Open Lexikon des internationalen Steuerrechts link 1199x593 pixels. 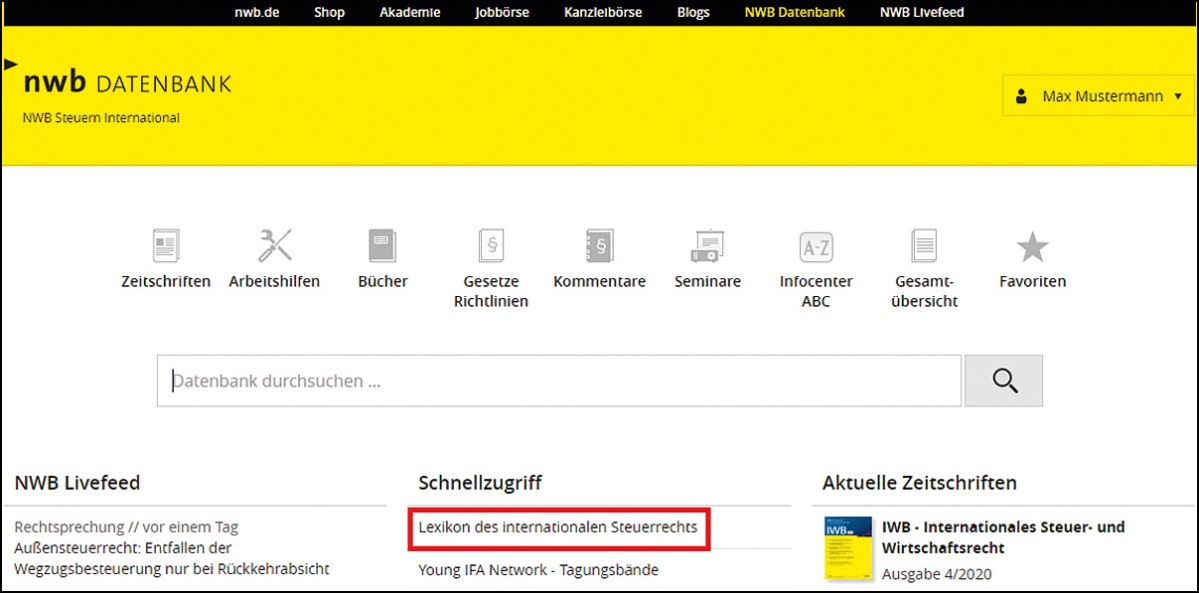[x=557, y=526]
